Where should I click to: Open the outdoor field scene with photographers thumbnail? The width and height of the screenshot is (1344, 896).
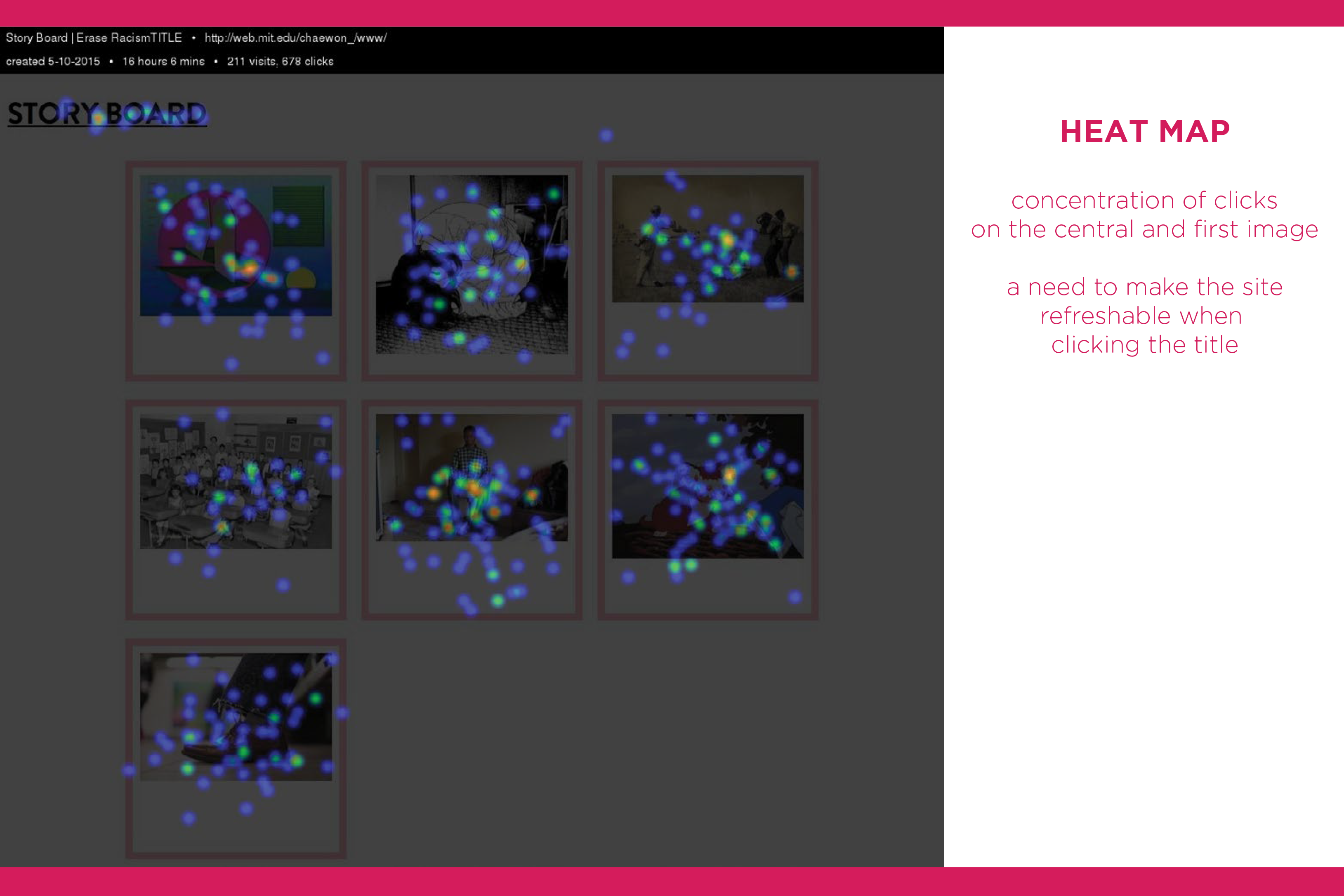pos(707,239)
